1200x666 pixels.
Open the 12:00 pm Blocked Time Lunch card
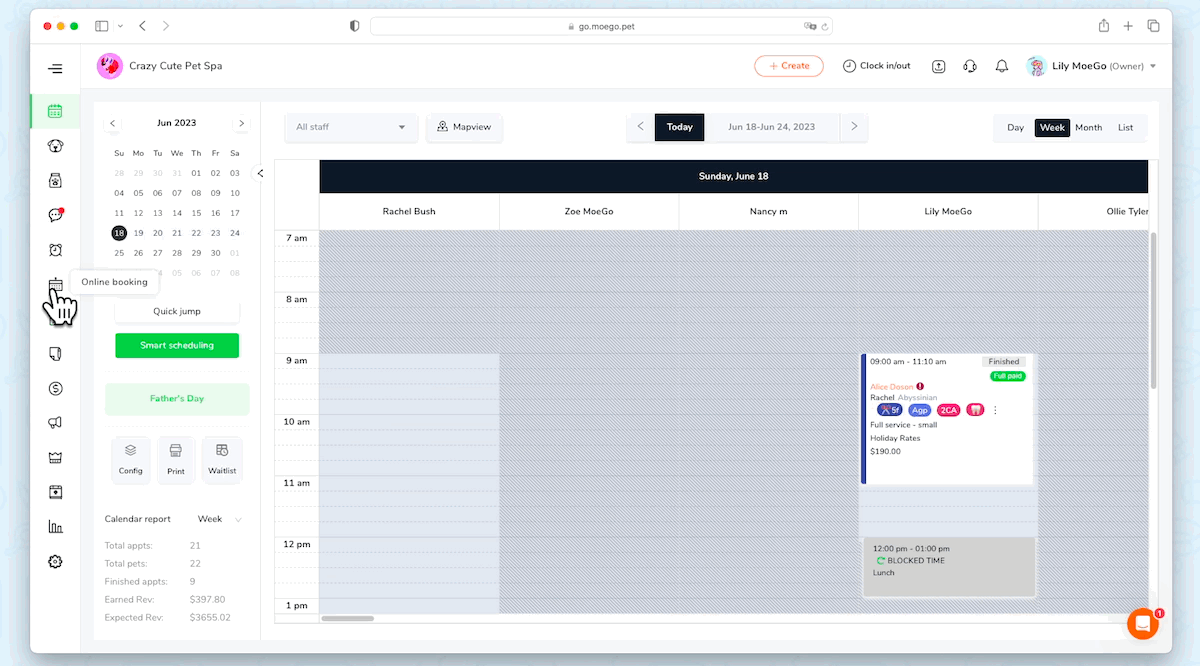point(949,567)
